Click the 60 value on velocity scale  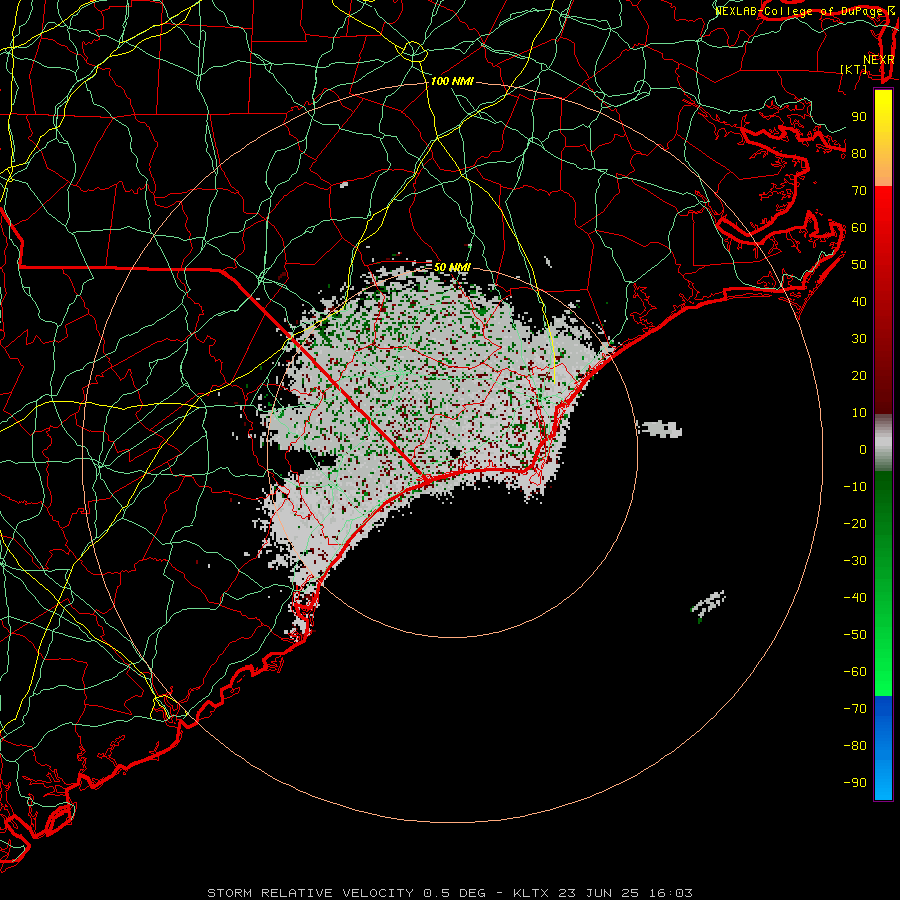859,227
